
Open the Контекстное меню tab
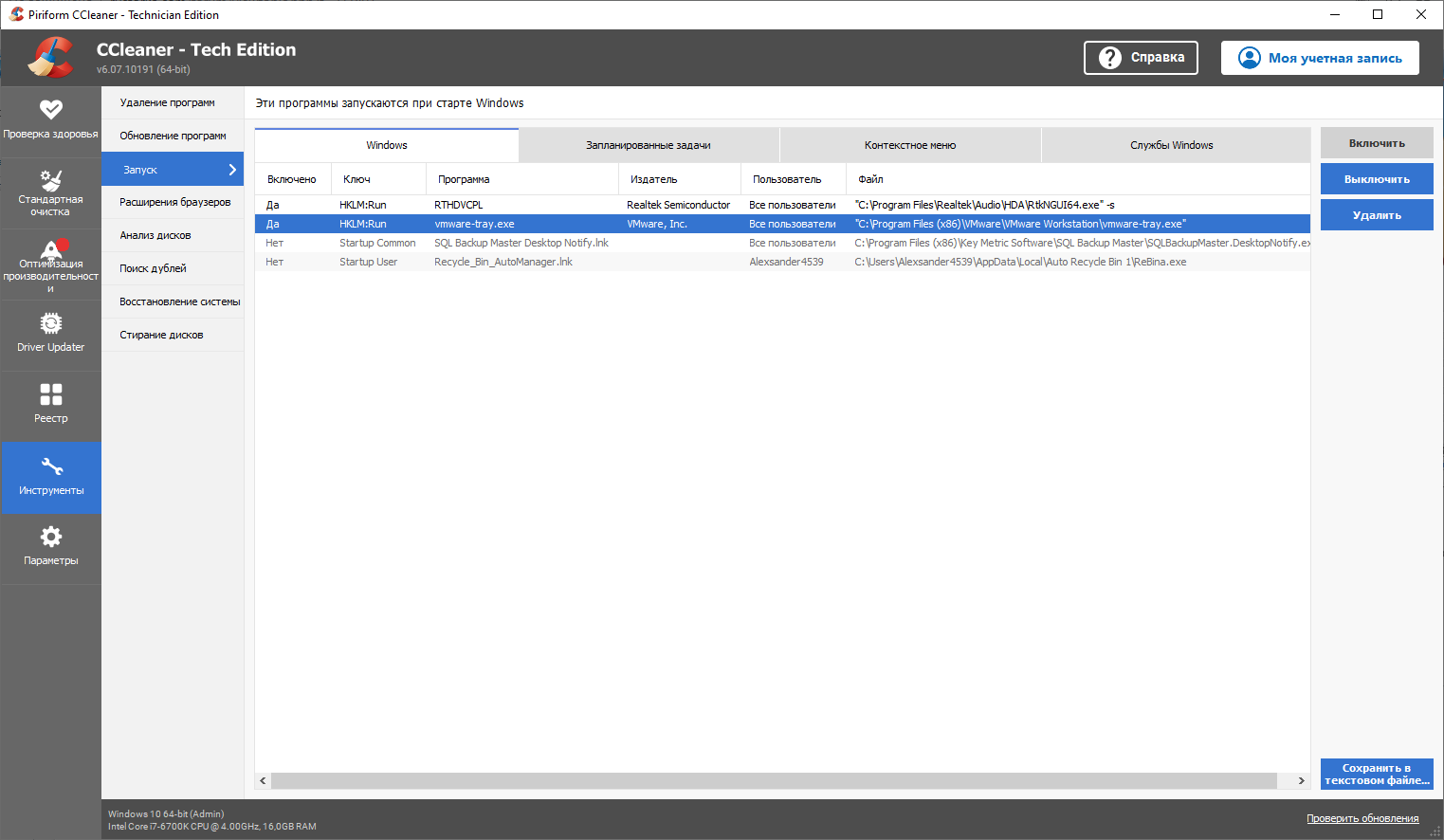tap(910, 145)
